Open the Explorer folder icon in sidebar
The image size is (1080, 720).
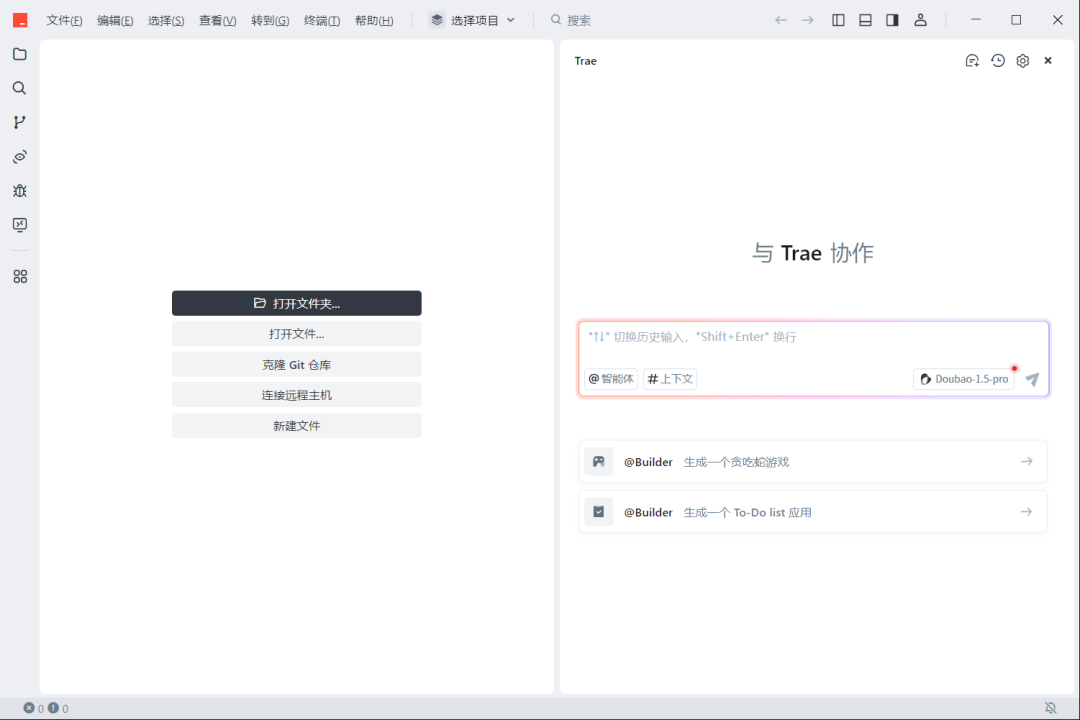pyautogui.click(x=20, y=54)
